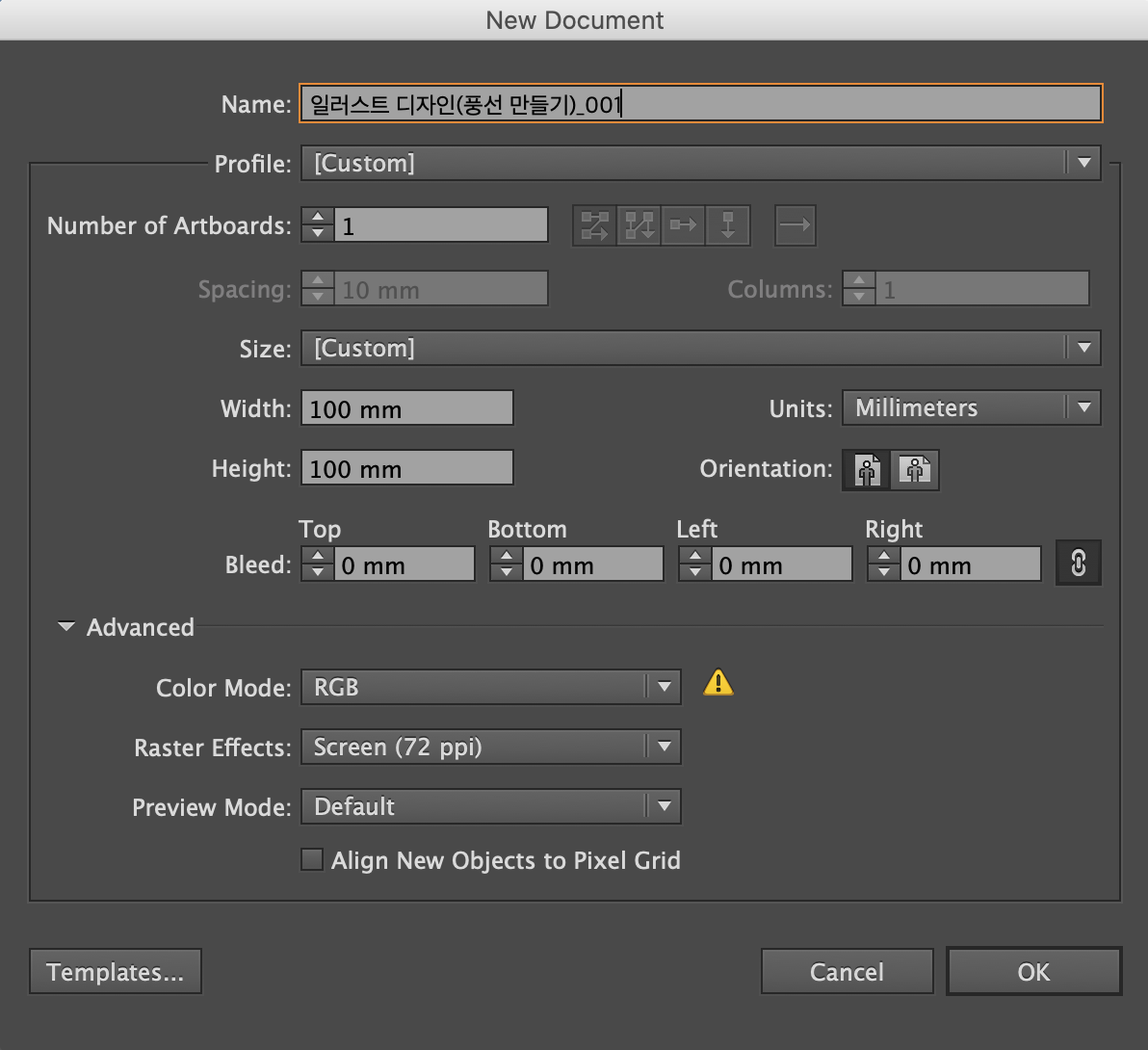Click the Right bleed field
The width and height of the screenshot is (1148, 1050).
(x=971, y=564)
